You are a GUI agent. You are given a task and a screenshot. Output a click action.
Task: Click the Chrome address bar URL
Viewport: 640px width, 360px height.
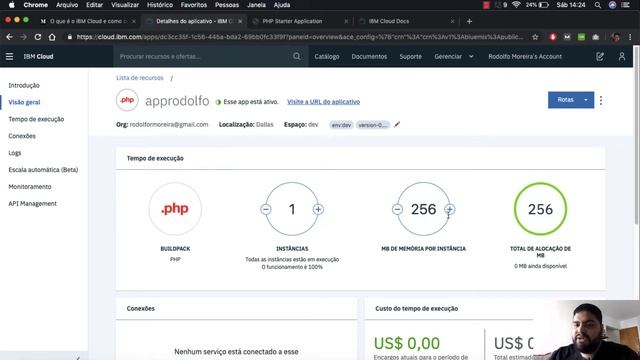[300, 37]
